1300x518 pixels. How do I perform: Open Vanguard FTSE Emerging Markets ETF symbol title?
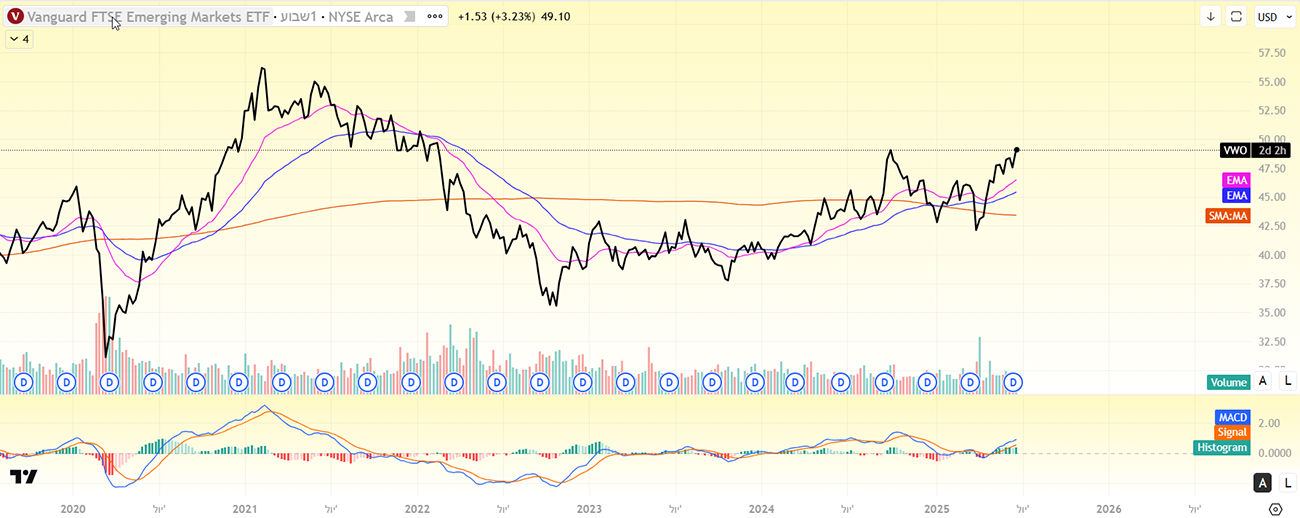[148, 17]
